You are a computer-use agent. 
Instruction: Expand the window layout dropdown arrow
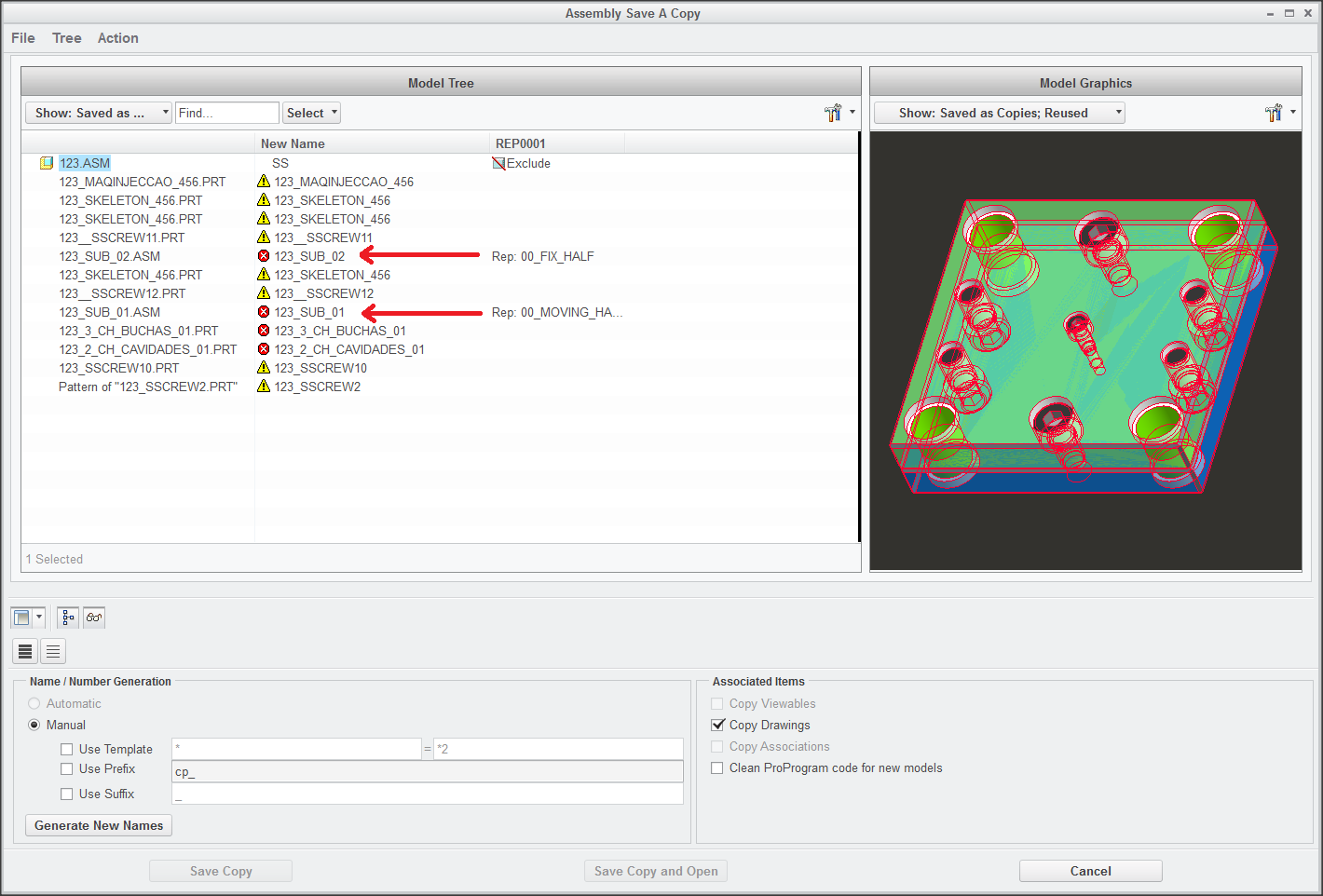click(39, 618)
